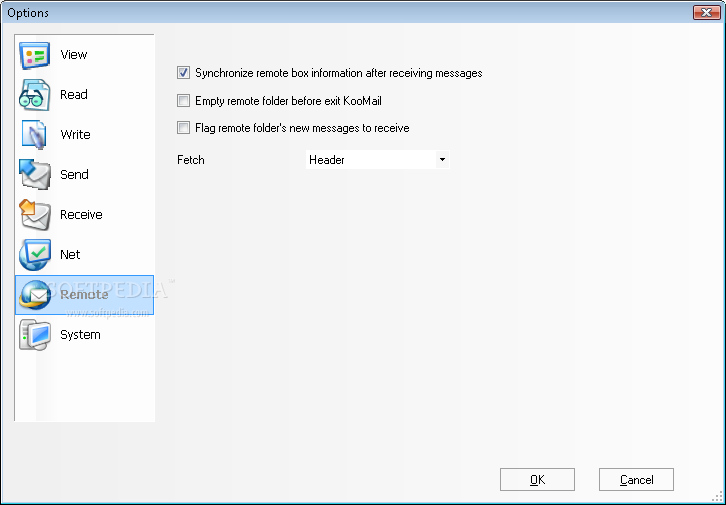Click the Write pen icon
Image resolution: width=726 pixels, height=505 pixels.
point(34,135)
